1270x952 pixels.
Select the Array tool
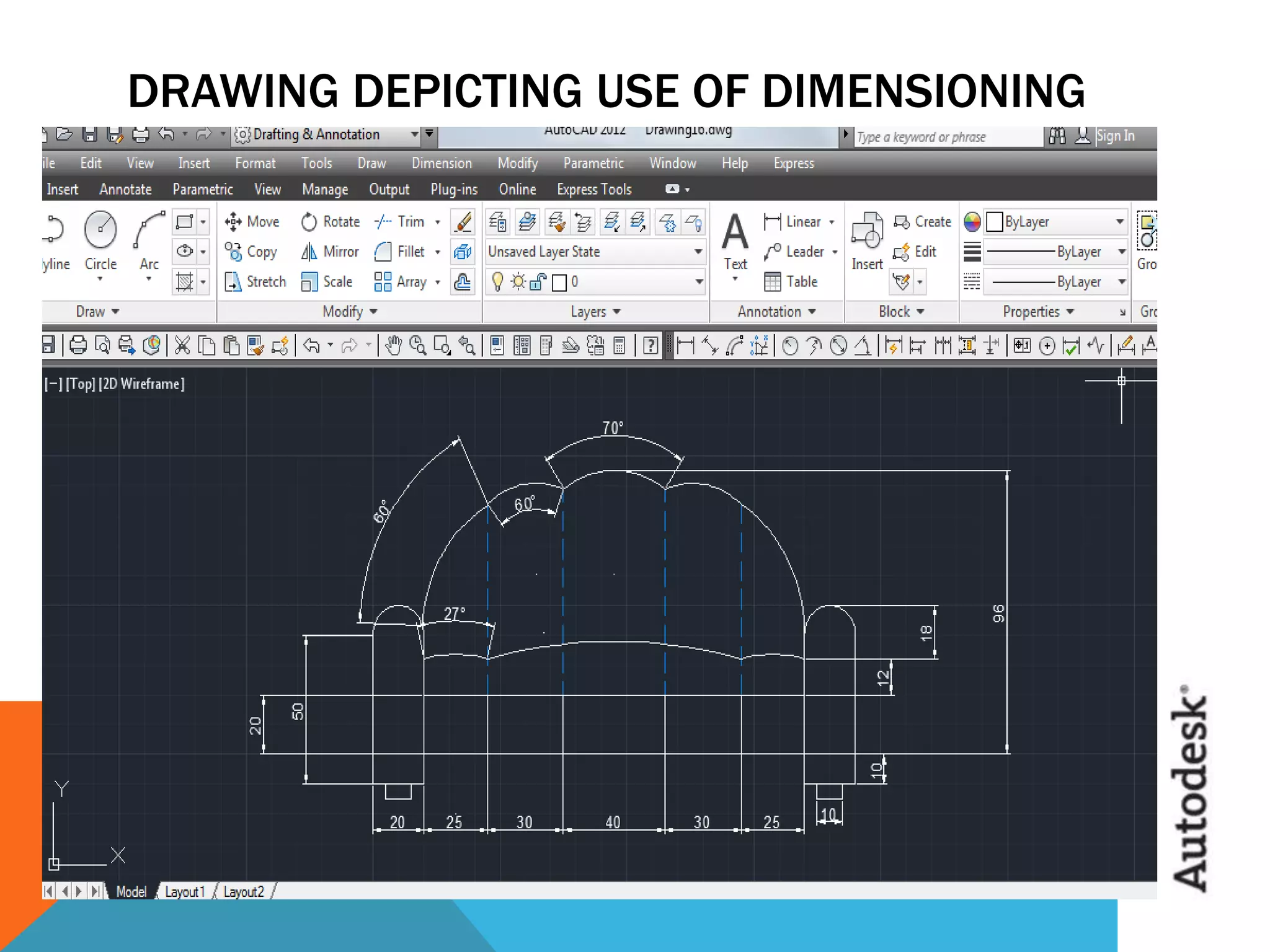coord(401,281)
